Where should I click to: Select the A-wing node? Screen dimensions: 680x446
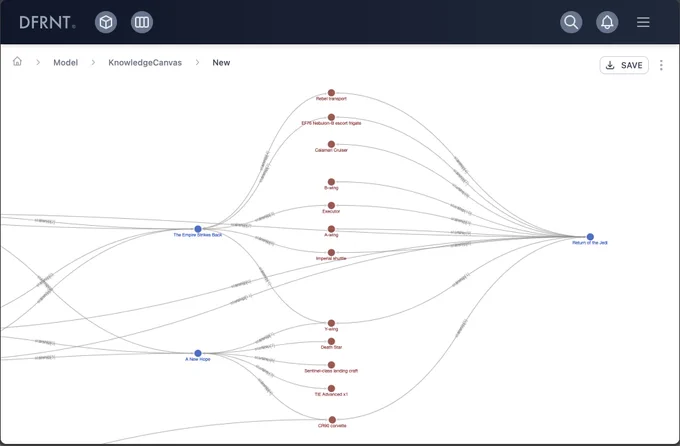331,229
